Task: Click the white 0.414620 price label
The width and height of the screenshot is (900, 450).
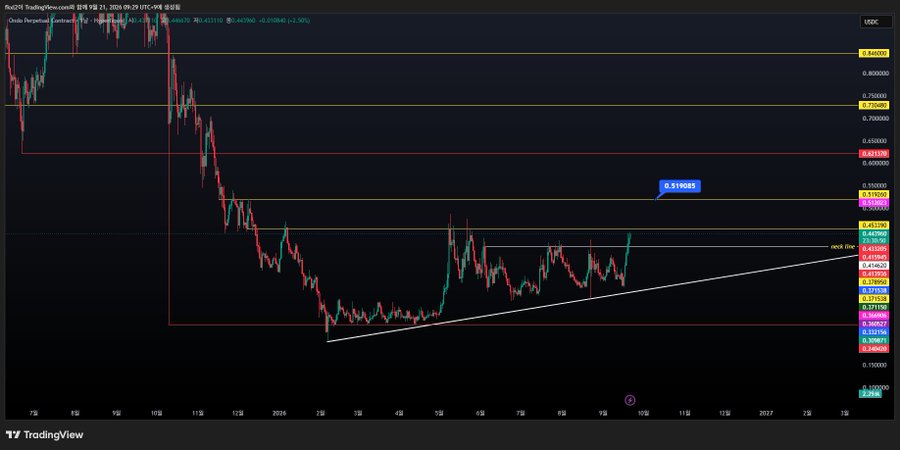Action: [873, 266]
